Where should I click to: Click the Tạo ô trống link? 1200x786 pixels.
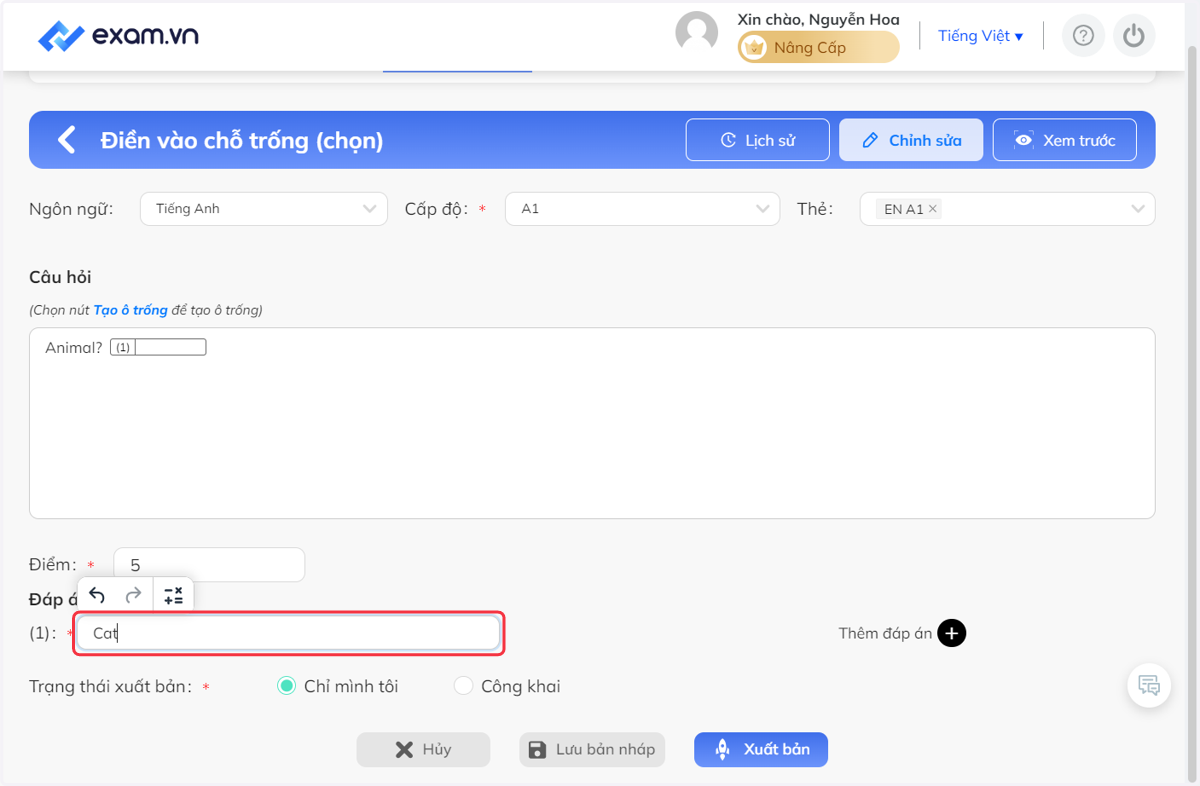tap(130, 310)
